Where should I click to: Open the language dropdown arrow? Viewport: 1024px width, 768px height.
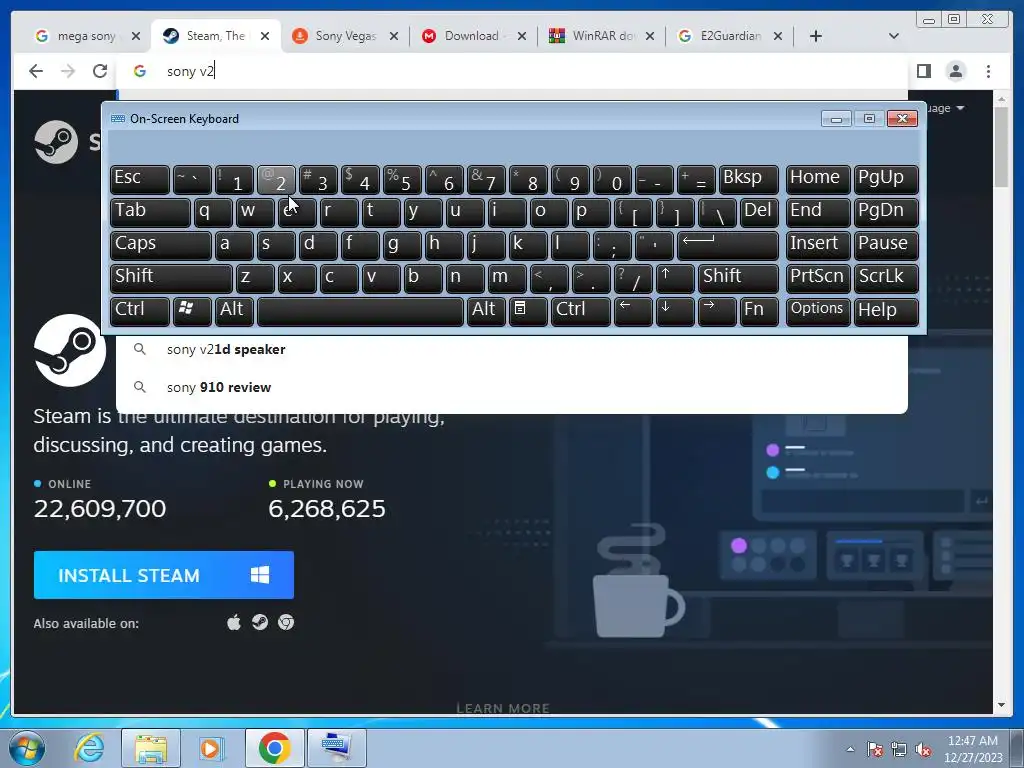[x=960, y=108]
